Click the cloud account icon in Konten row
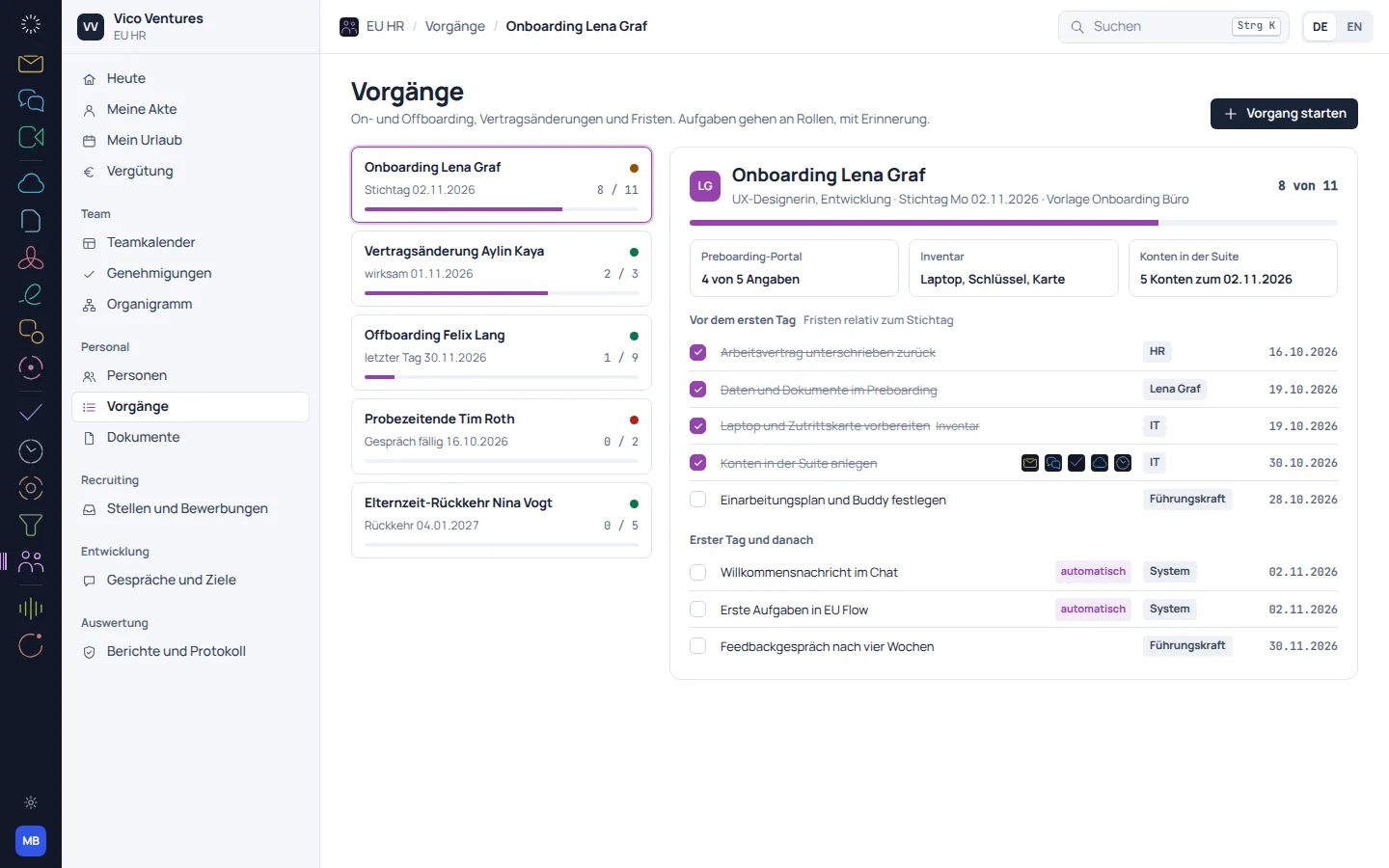Image resolution: width=1389 pixels, height=868 pixels. [x=1100, y=463]
